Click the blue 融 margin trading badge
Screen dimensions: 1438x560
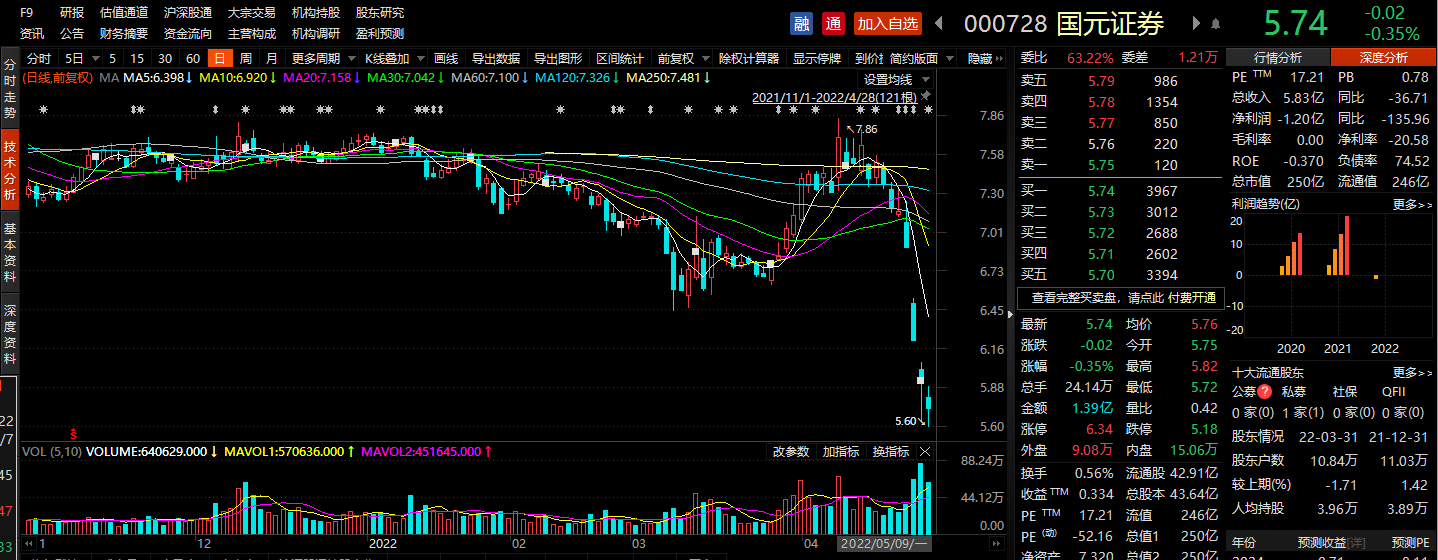click(x=801, y=23)
